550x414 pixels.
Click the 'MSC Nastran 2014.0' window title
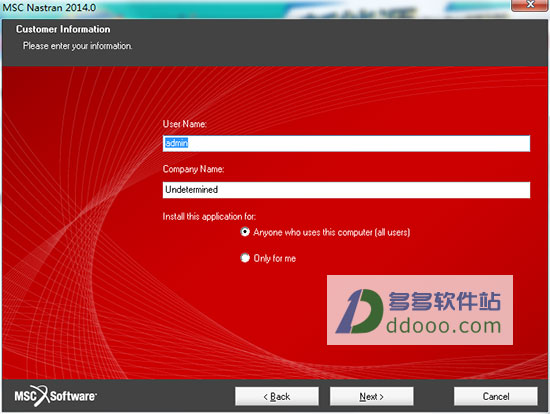tap(49, 7)
